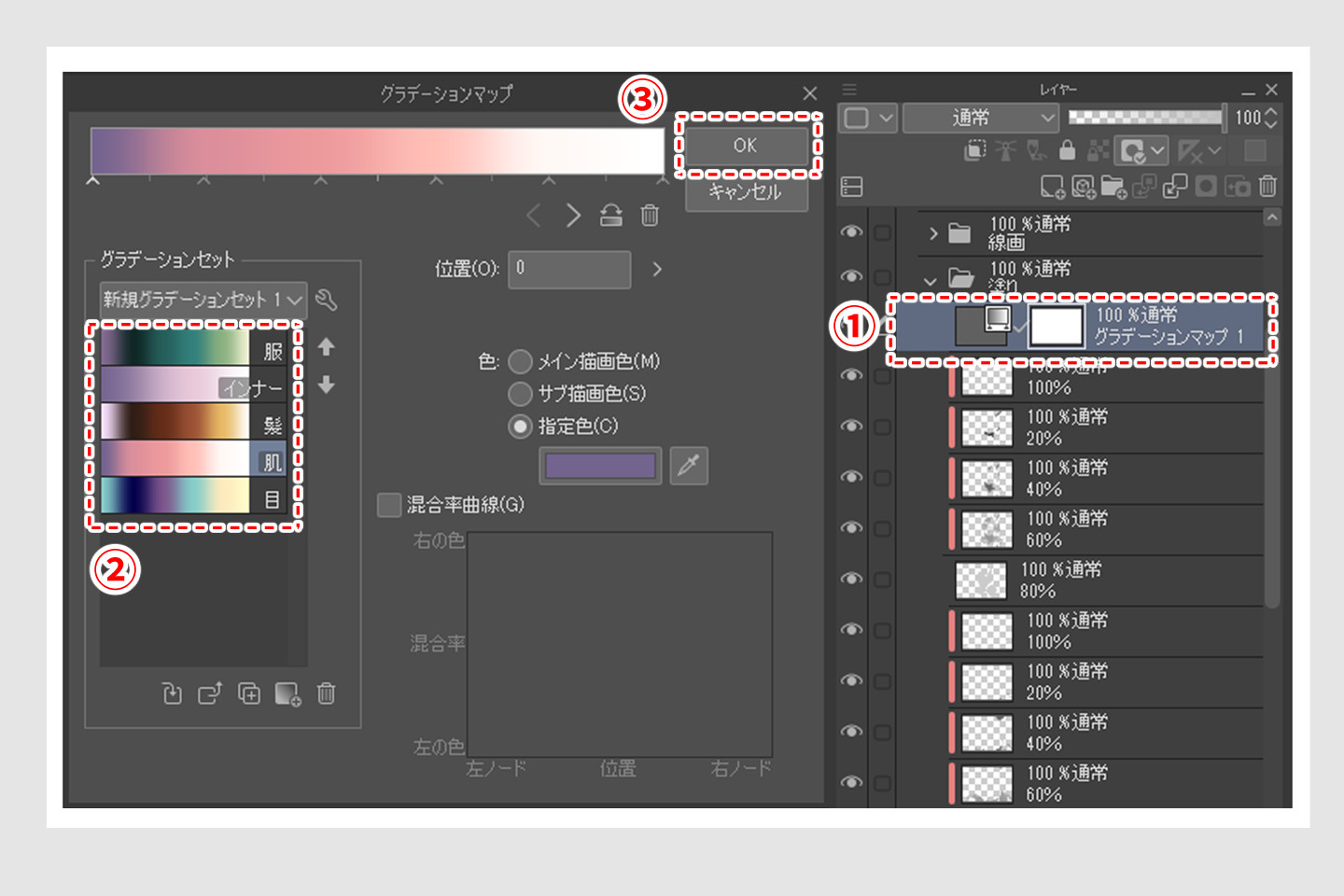Click the eyedropper icon beside the color box

(689, 466)
